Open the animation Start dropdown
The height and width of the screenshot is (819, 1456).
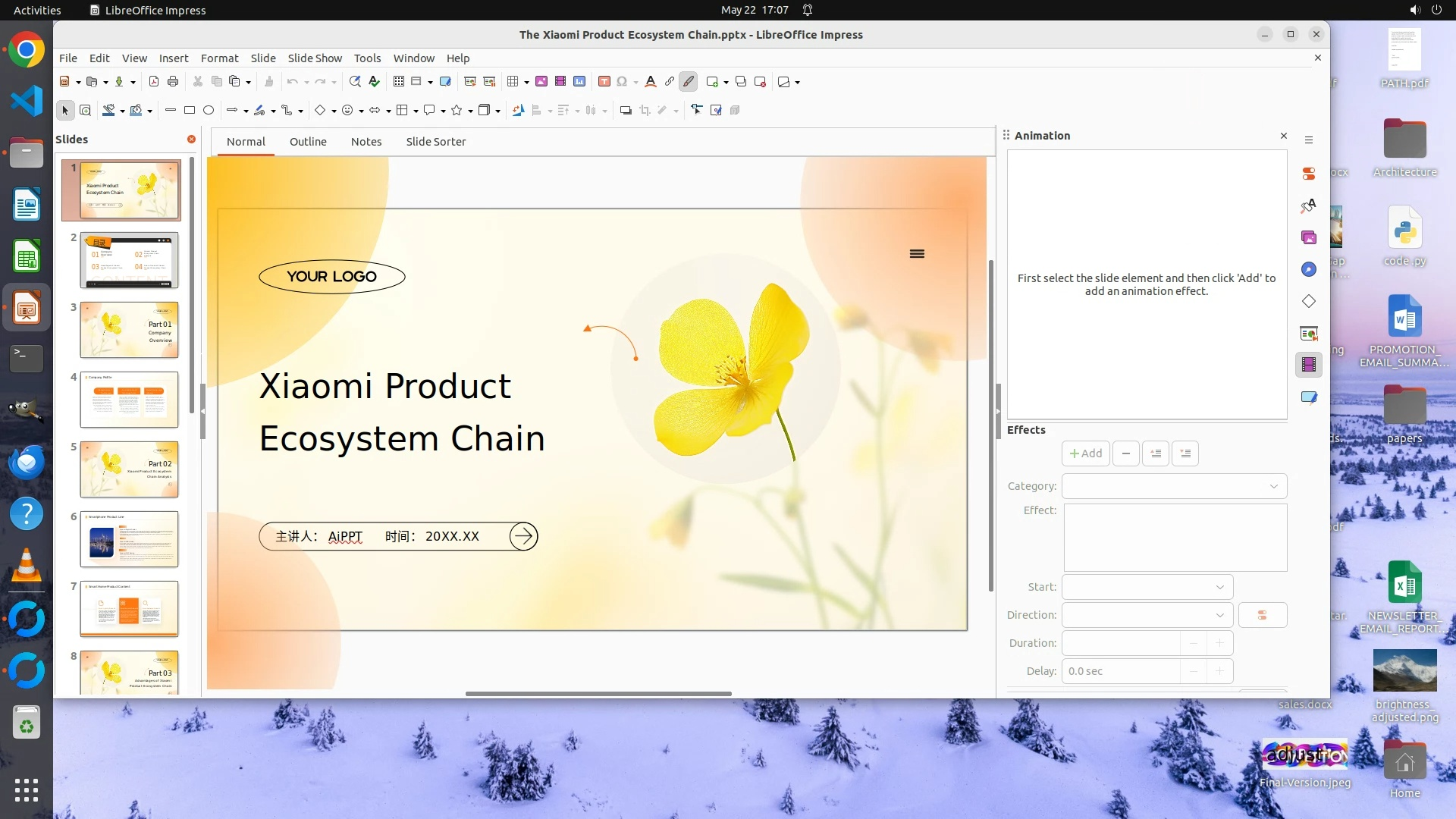pyautogui.click(x=1147, y=587)
